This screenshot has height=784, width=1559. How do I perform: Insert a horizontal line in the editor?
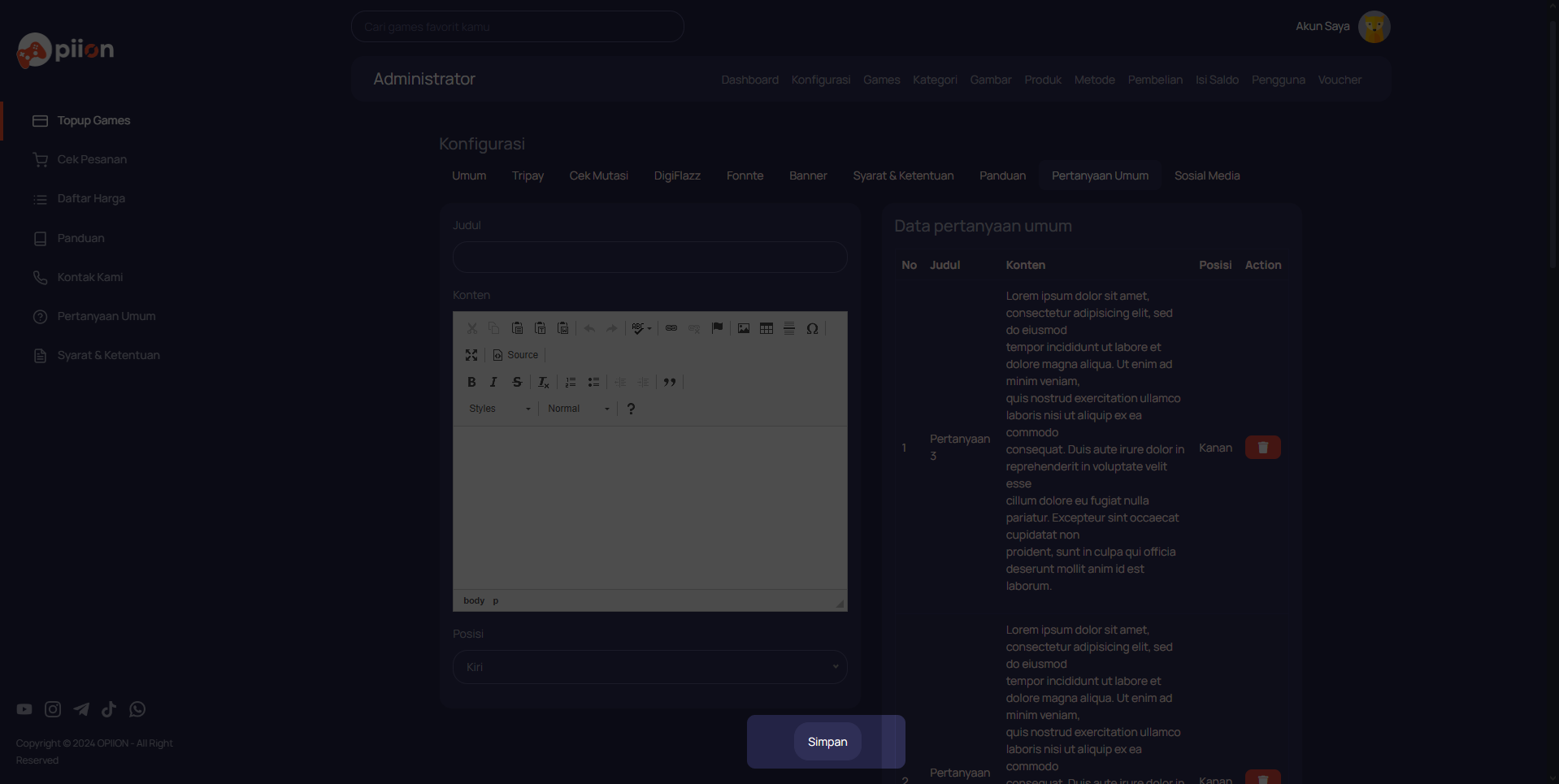789,328
